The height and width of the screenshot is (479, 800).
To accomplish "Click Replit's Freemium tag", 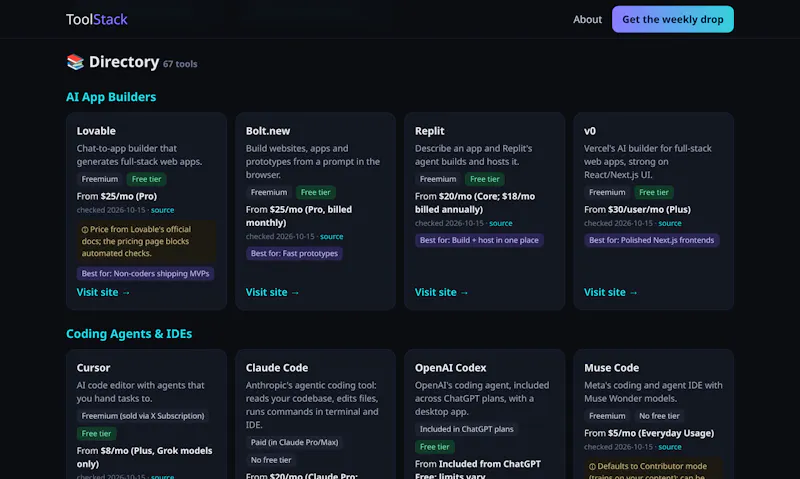I will pyautogui.click(x=438, y=179).
